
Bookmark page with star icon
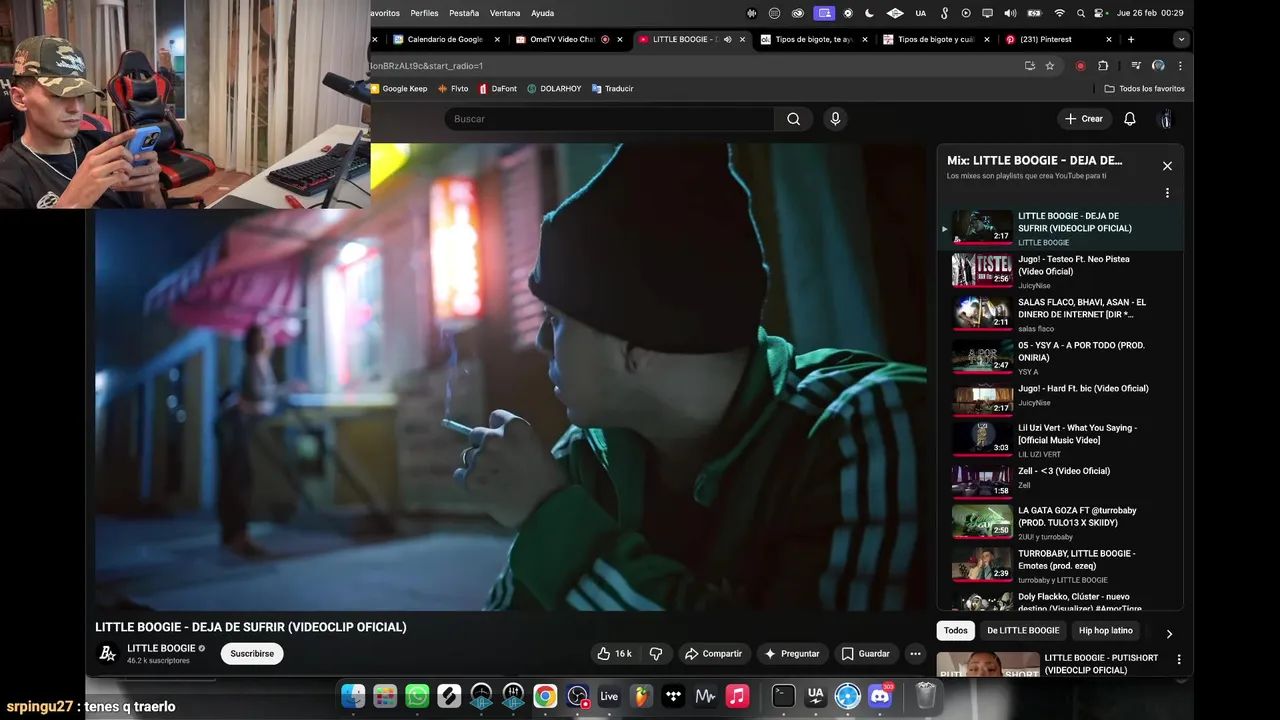click(x=1050, y=66)
